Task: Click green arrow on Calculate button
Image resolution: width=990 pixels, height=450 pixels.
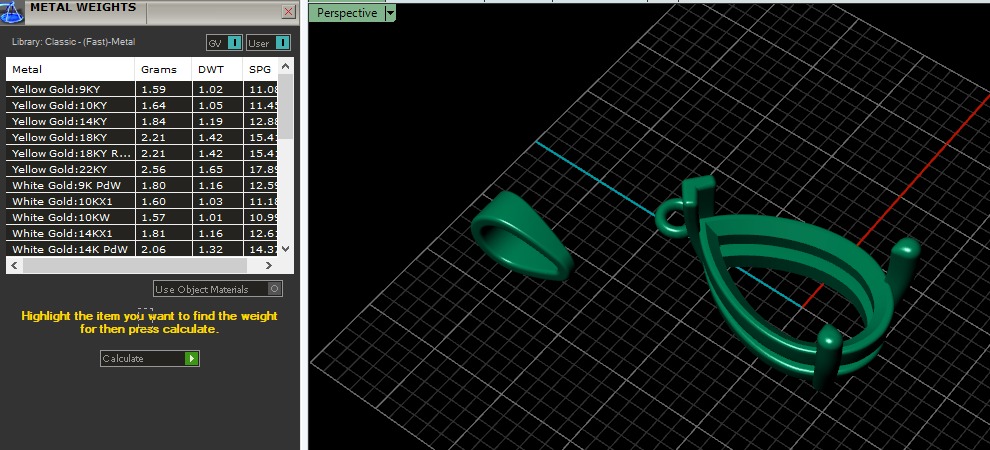Action: click(192, 358)
